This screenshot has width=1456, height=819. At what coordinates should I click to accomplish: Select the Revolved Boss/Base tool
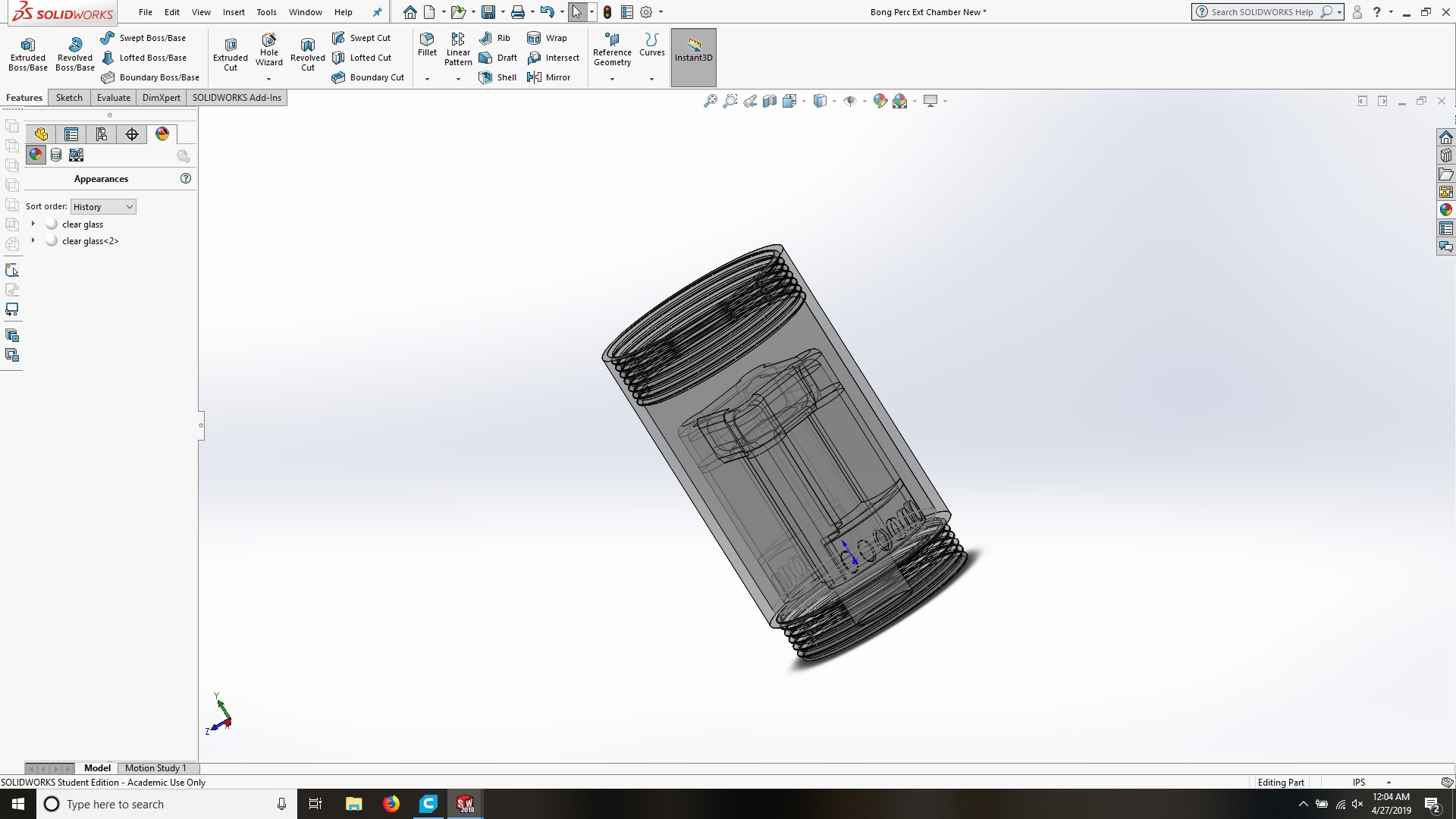tap(75, 54)
